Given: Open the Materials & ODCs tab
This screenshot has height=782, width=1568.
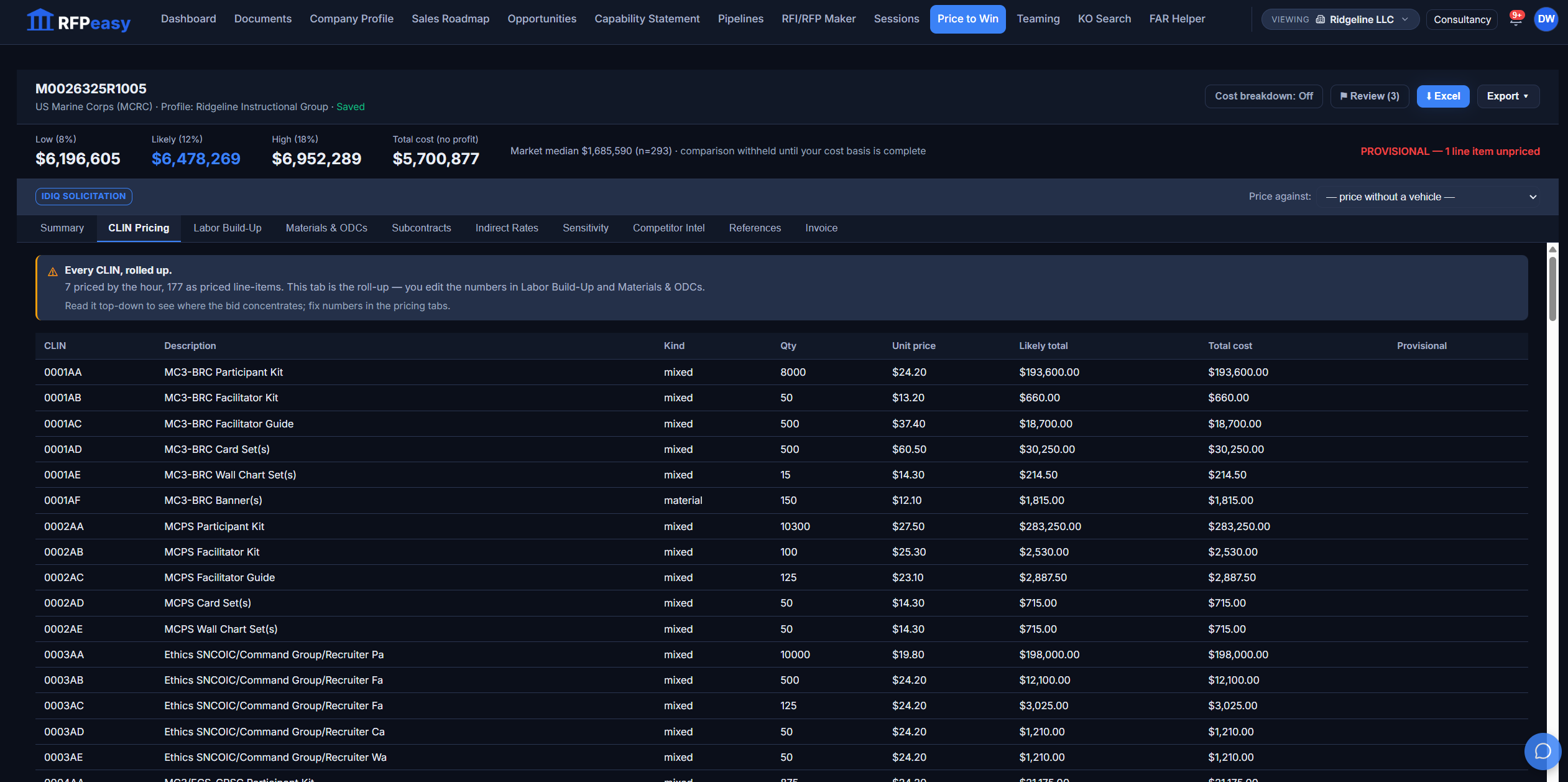Looking at the screenshot, I should (326, 228).
